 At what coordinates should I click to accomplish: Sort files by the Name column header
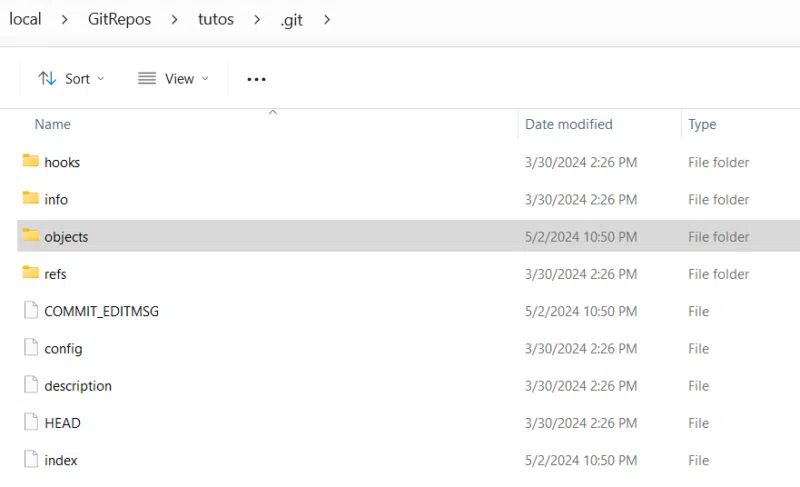pyautogui.click(x=53, y=124)
